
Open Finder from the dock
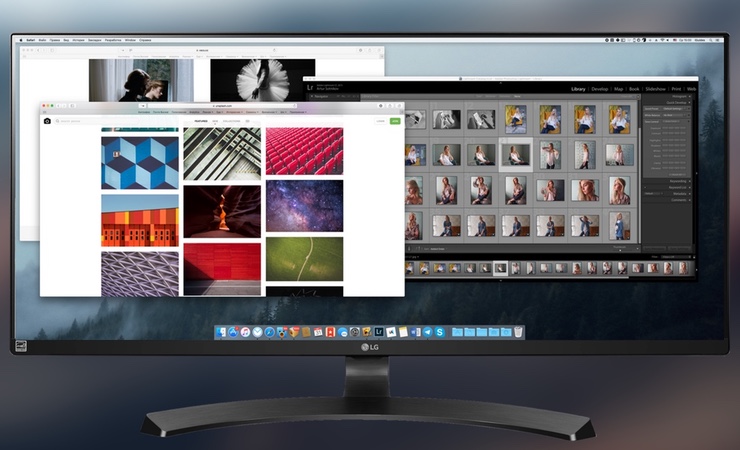click(221, 332)
